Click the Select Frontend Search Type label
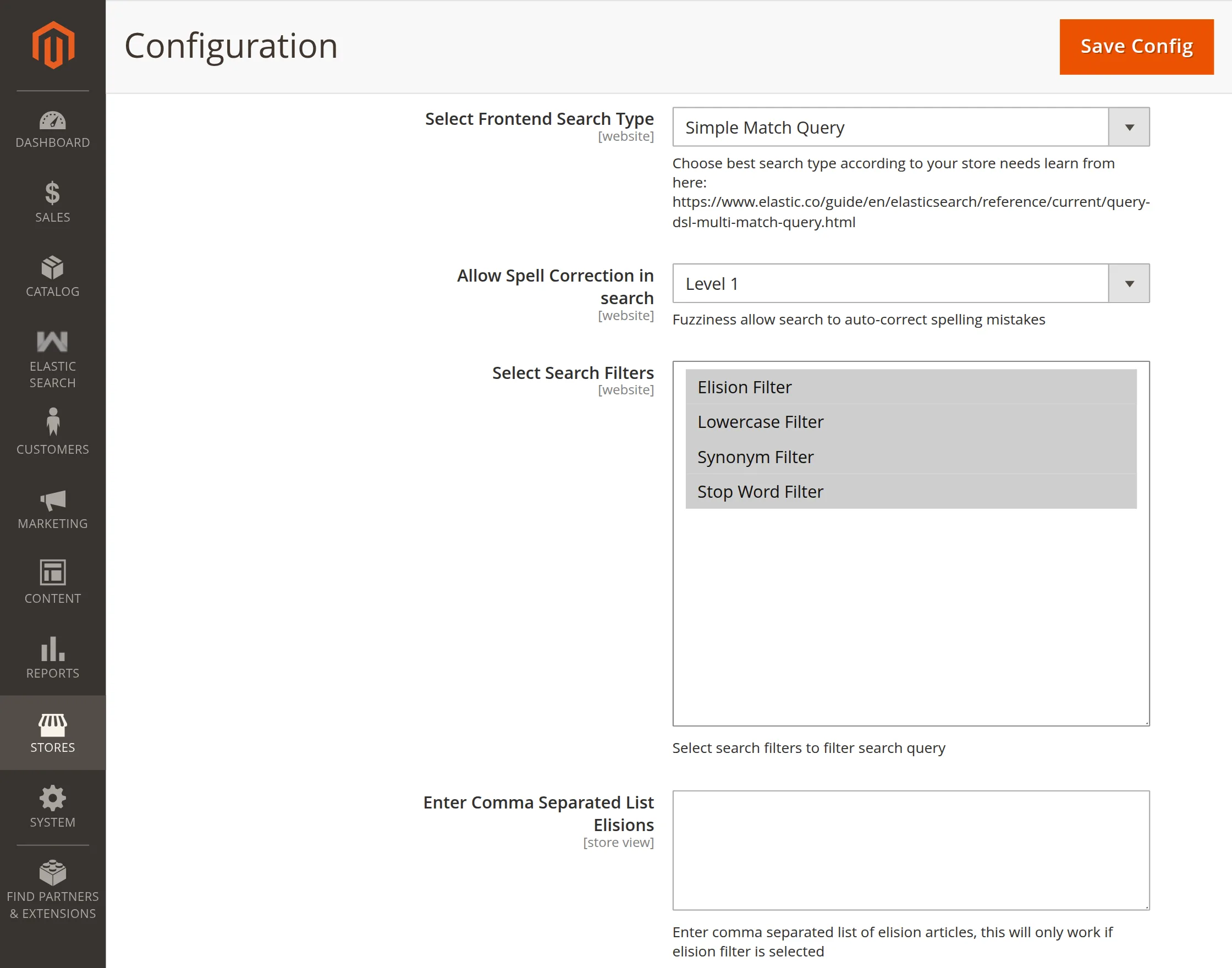 539,119
